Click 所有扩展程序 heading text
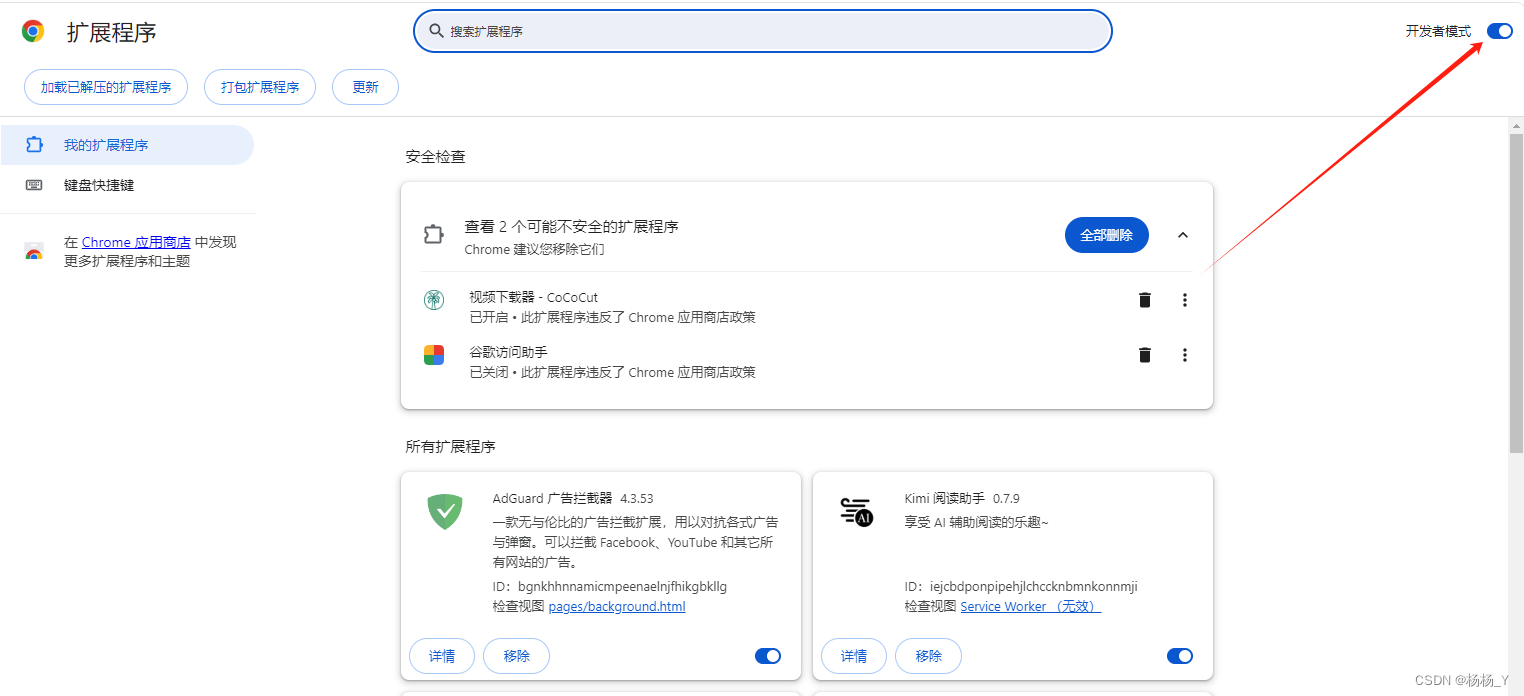Screen dimensions: 1524x696 pos(450,447)
